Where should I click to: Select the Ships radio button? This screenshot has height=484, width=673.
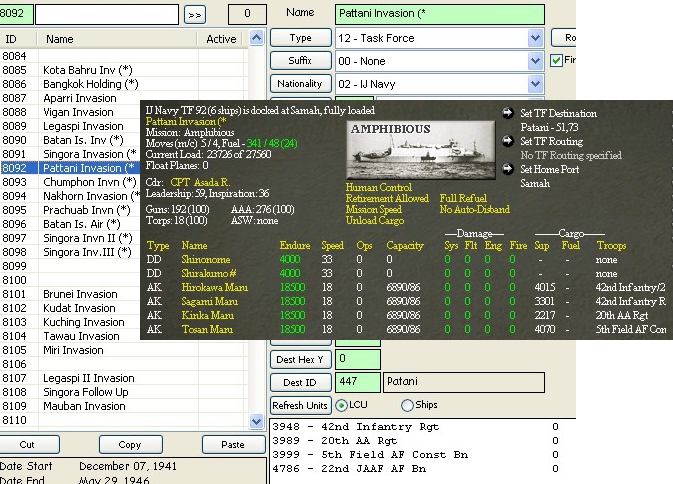pyautogui.click(x=407, y=405)
